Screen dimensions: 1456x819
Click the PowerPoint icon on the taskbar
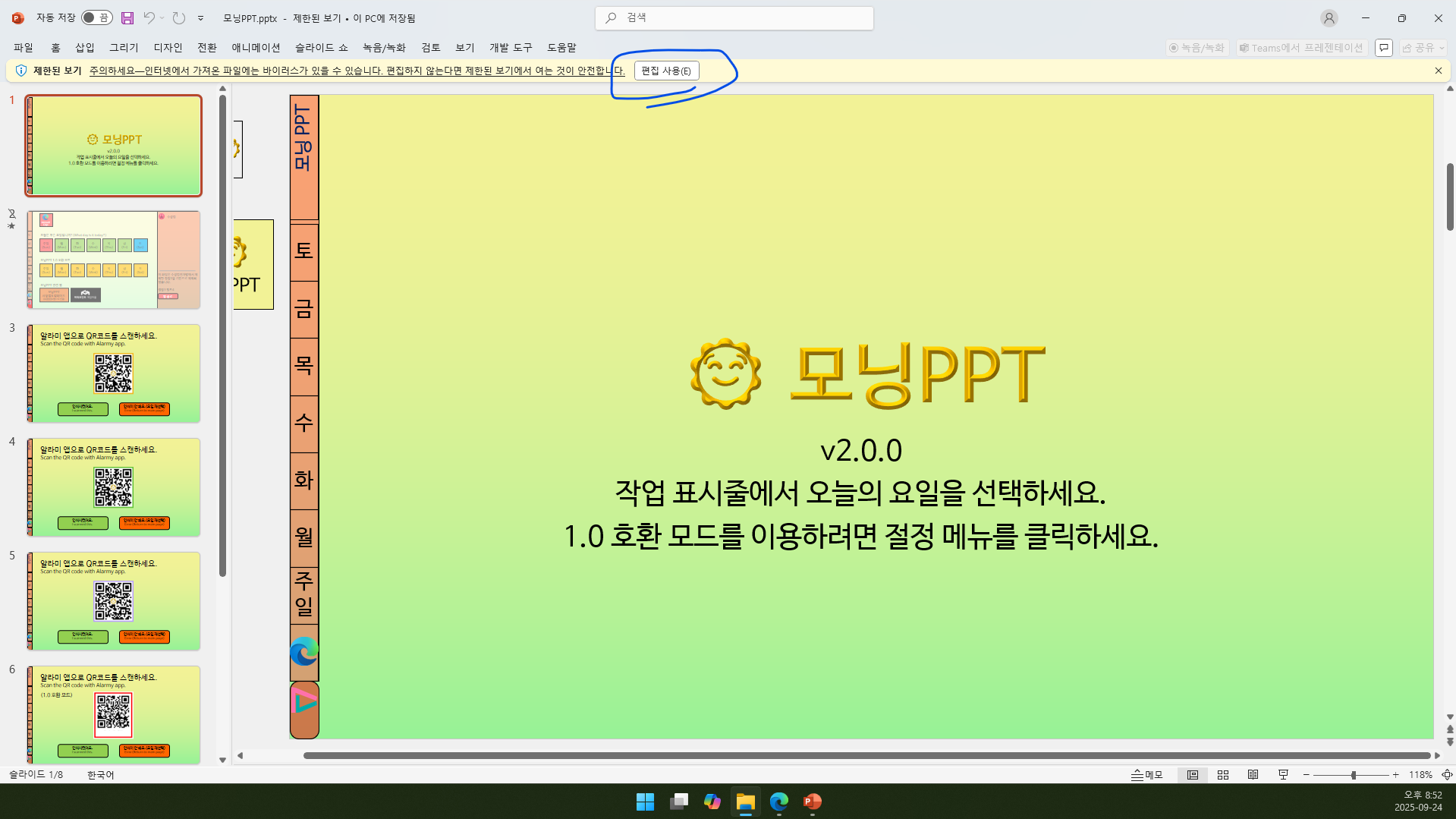click(811, 802)
